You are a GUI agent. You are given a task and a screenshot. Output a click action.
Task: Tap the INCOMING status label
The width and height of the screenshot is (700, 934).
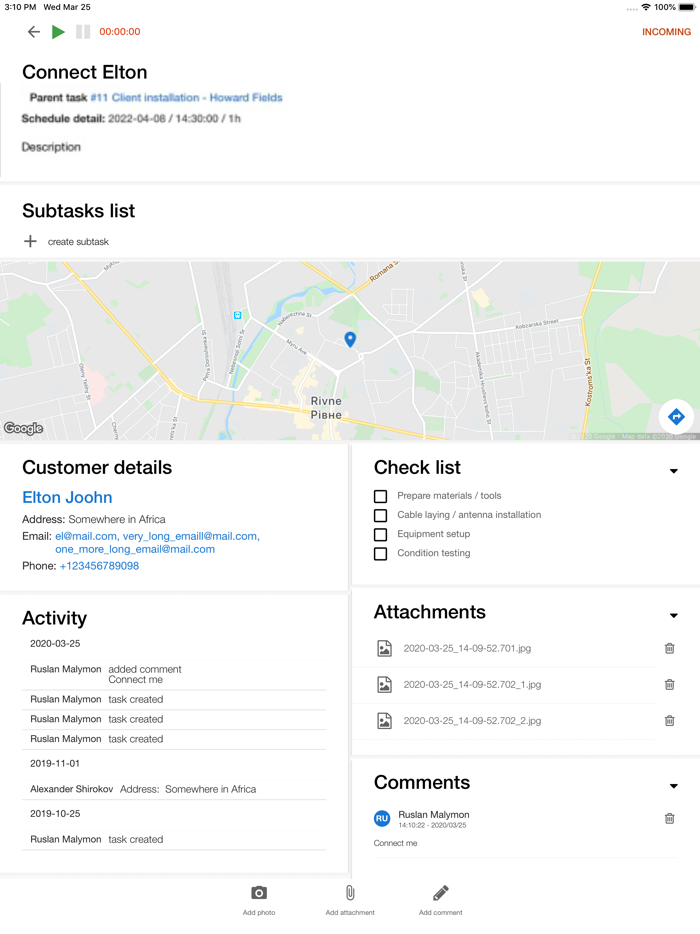[x=665, y=31]
